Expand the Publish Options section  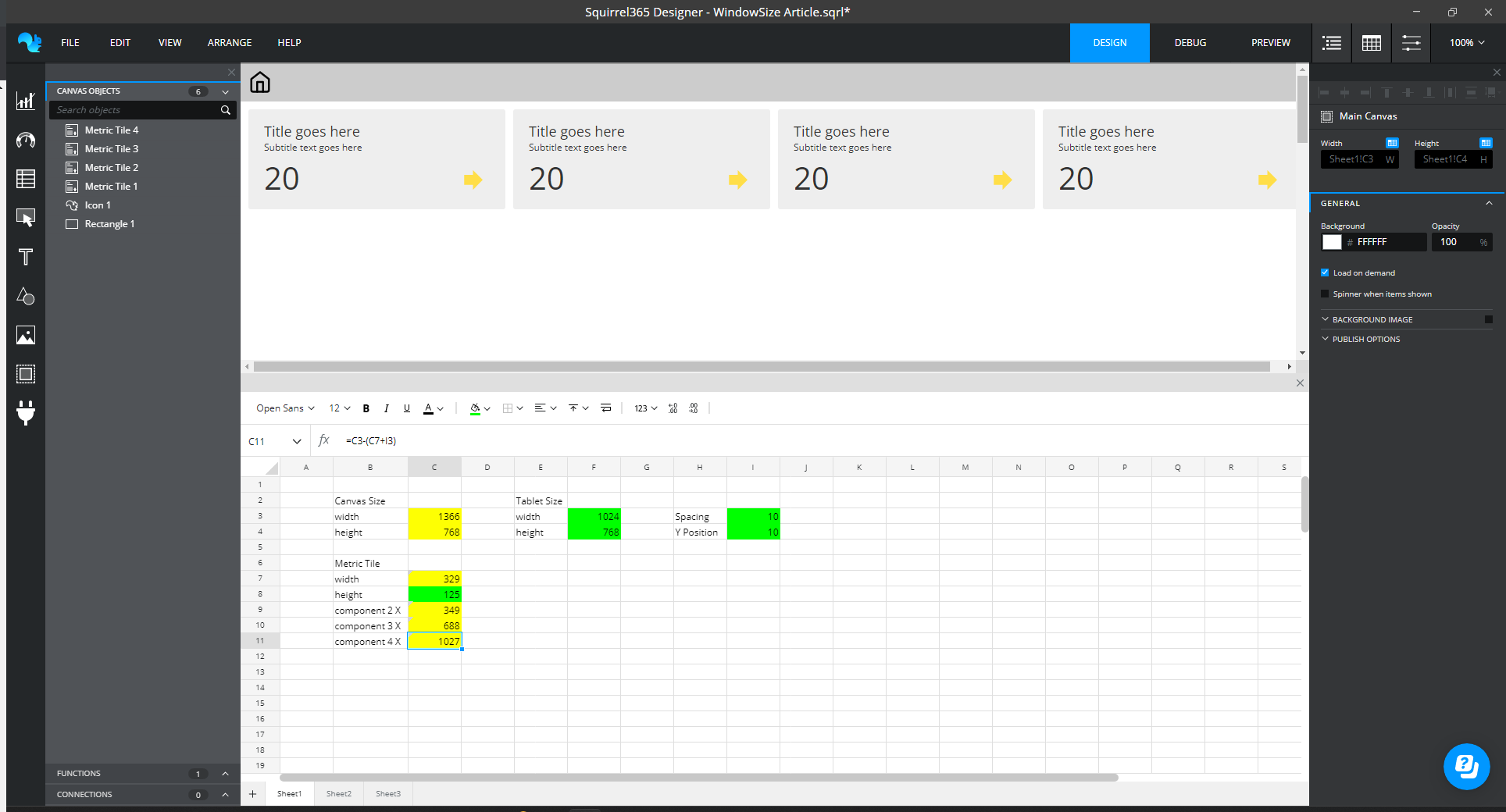(1365, 339)
